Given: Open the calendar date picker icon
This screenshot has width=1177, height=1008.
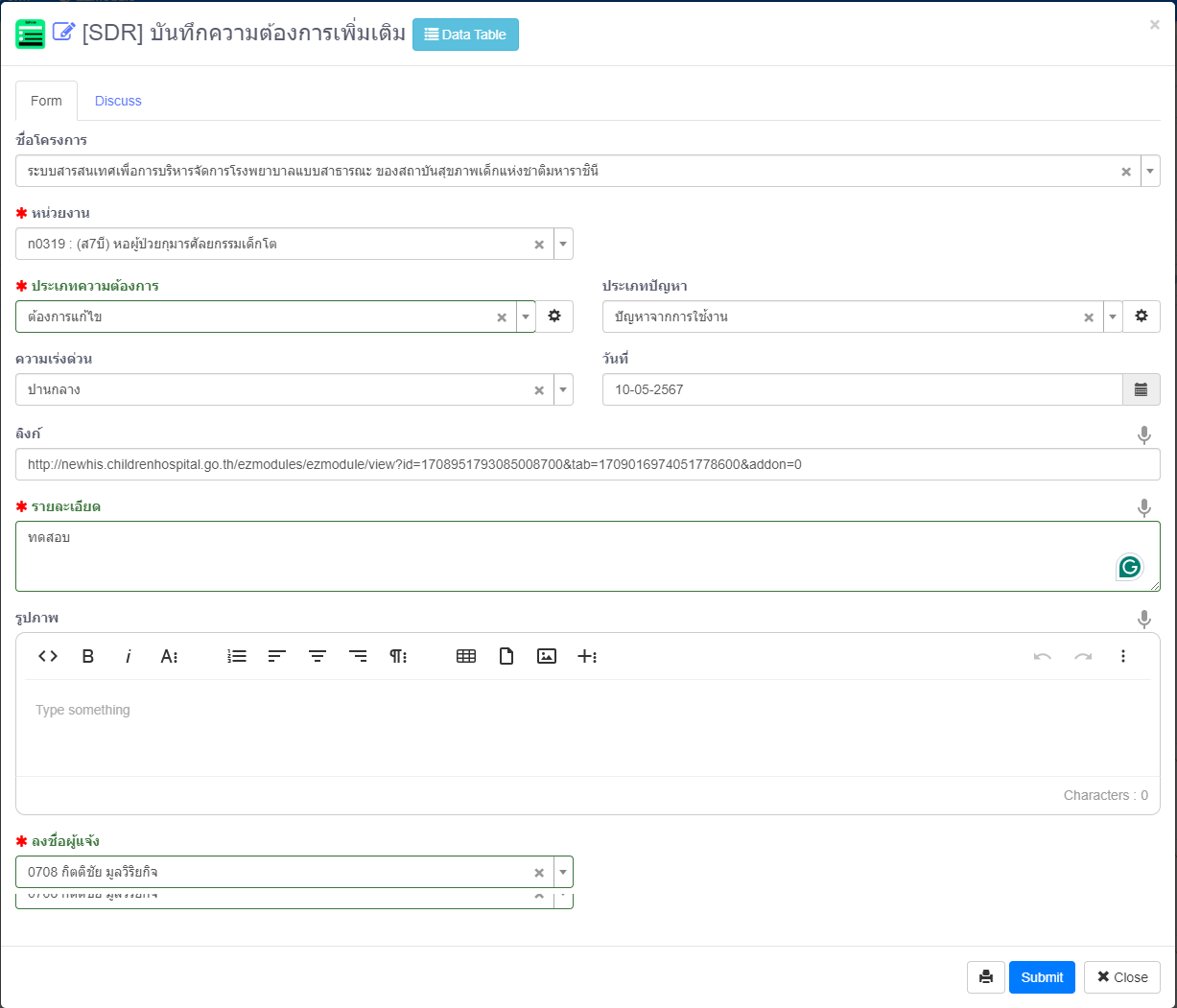Looking at the screenshot, I should pyautogui.click(x=1141, y=389).
